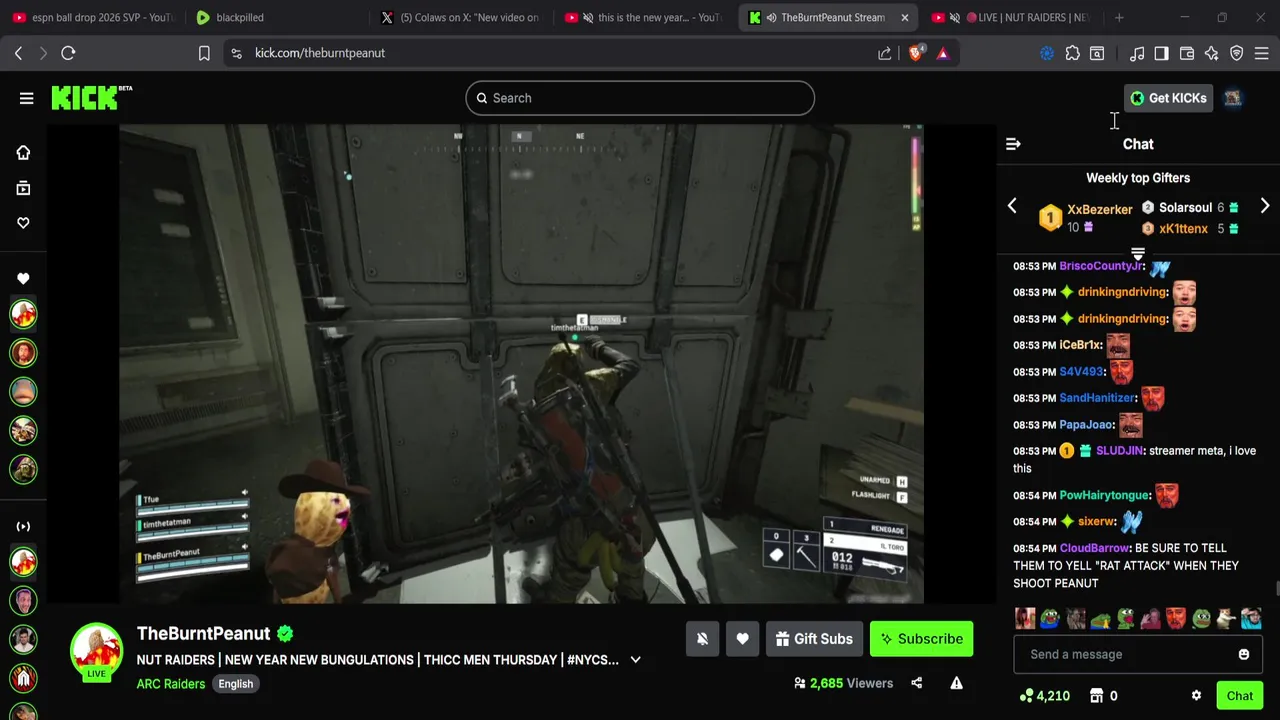Click the Gift Subs button

pos(814,639)
